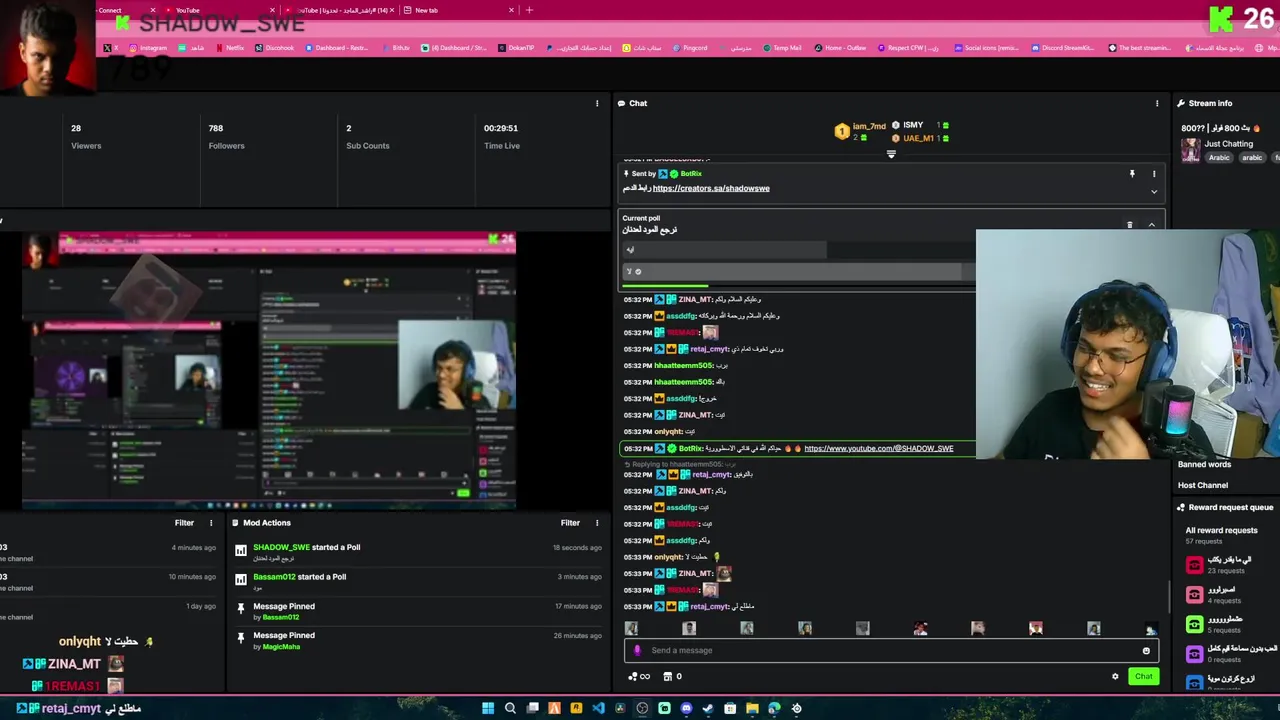This screenshot has width=1280, height=720.
Task: Open the creators.sa/shadowswe link
Action: point(711,188)
